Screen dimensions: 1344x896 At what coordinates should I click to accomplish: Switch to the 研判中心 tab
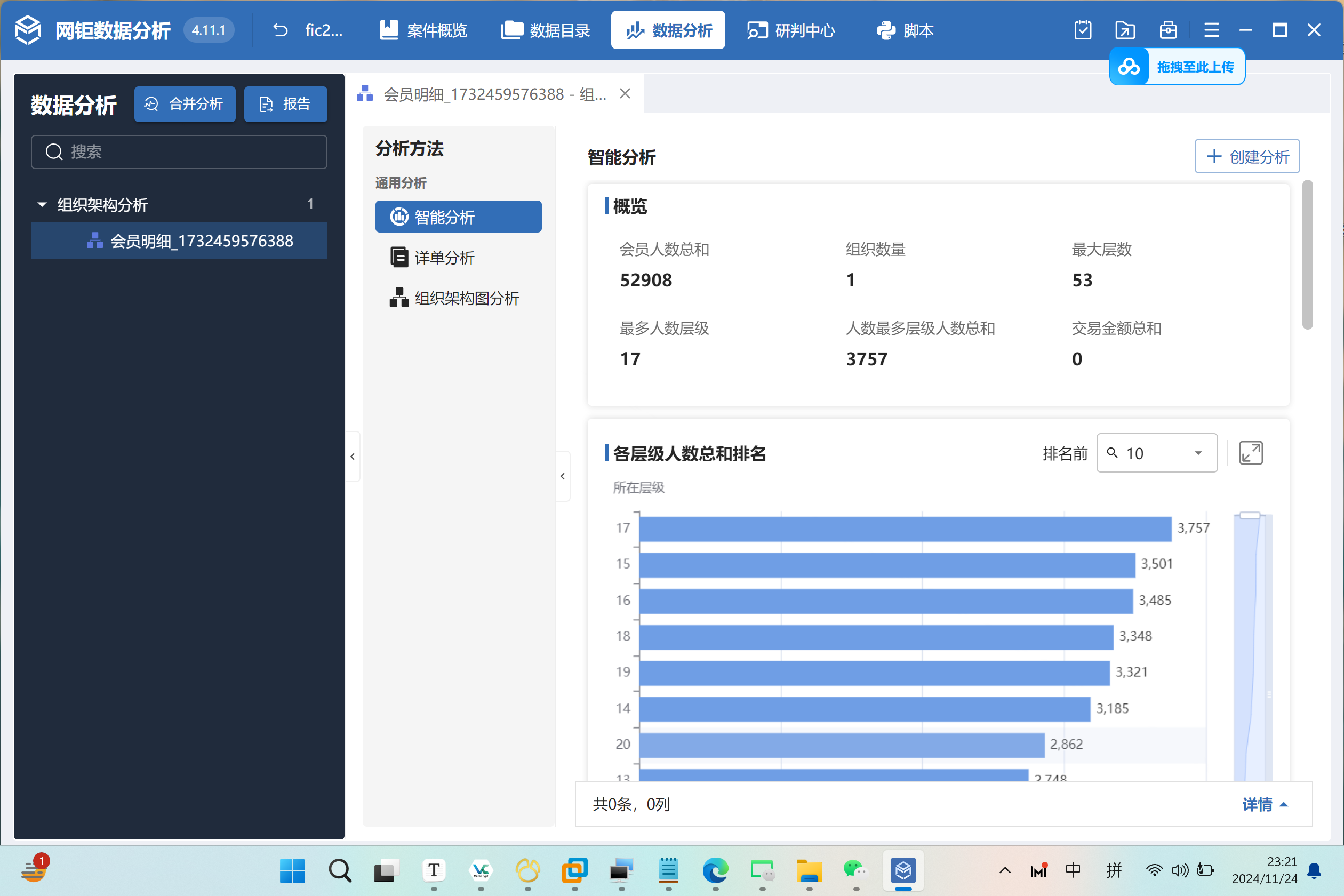click(x=791, y=30)
